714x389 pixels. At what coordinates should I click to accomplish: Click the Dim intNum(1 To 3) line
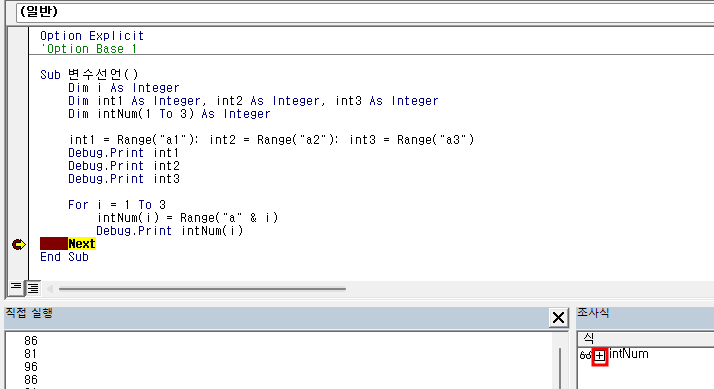(169, 113)
